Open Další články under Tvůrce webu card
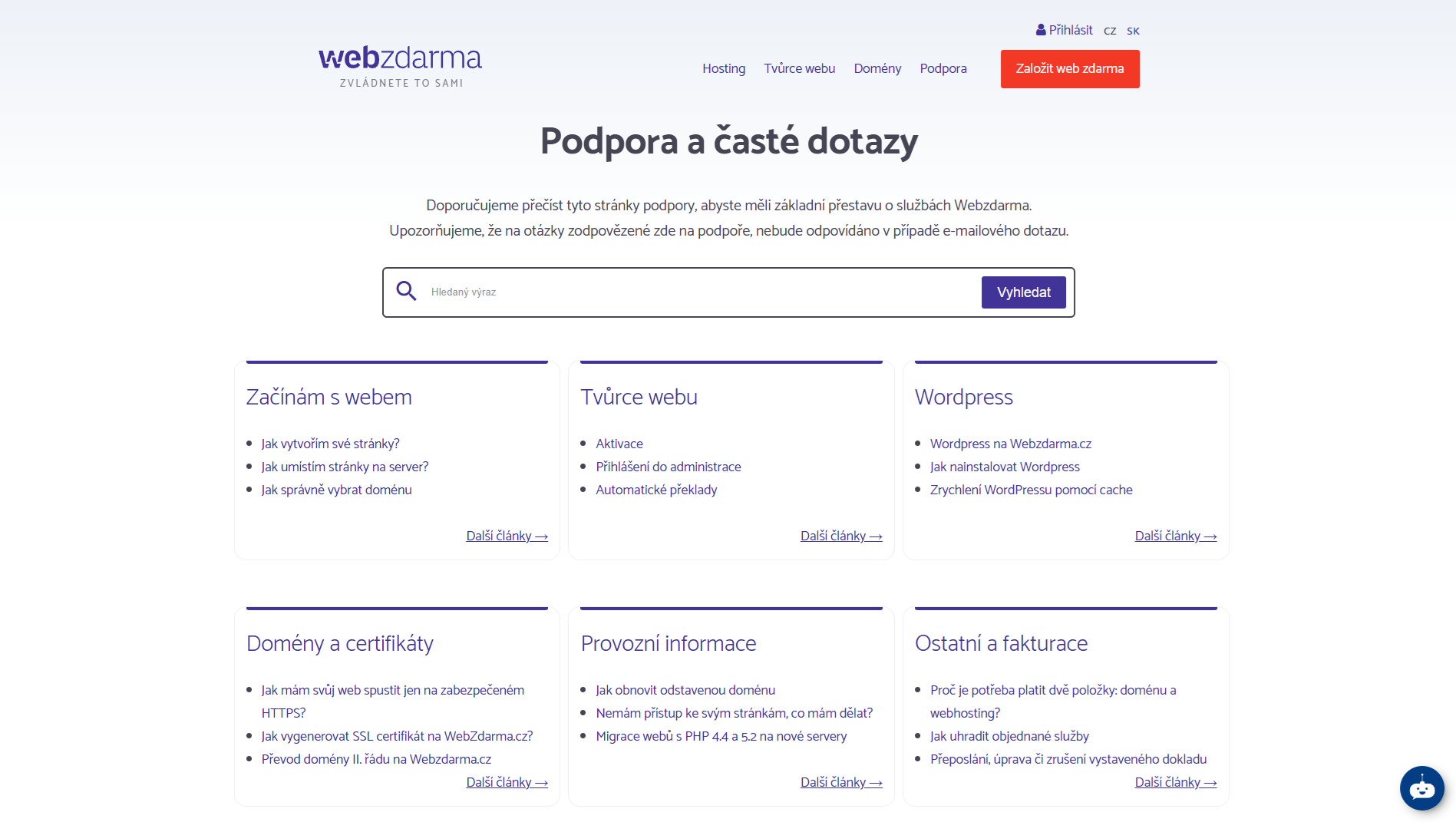 click(841, 536)
